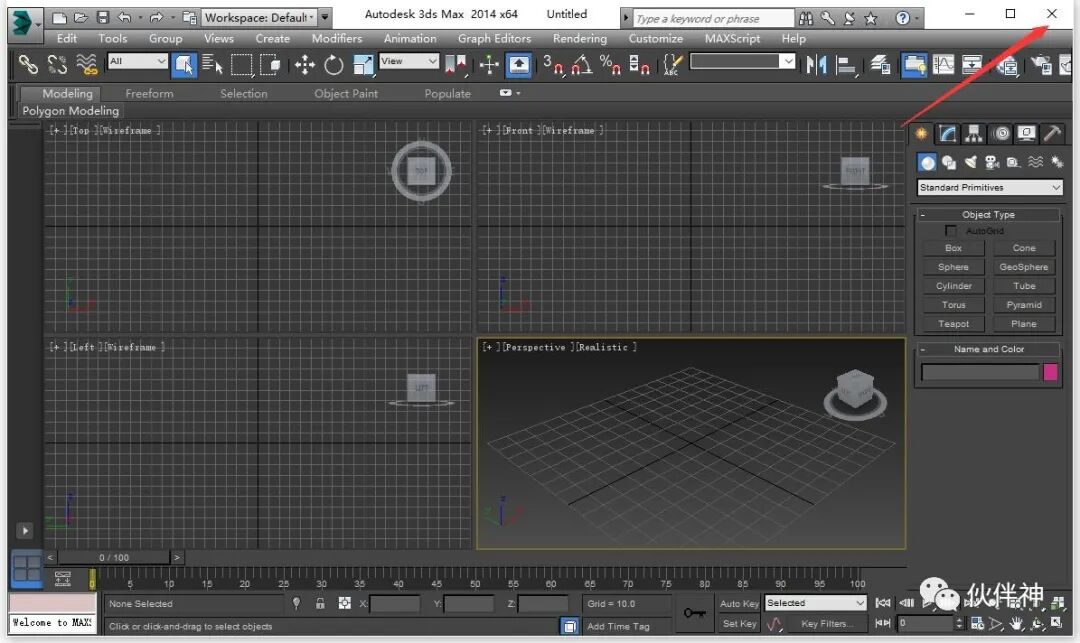Switch to the Freeform ribbon tab
The image size is (1080, 643).
(x=149, y=94)
